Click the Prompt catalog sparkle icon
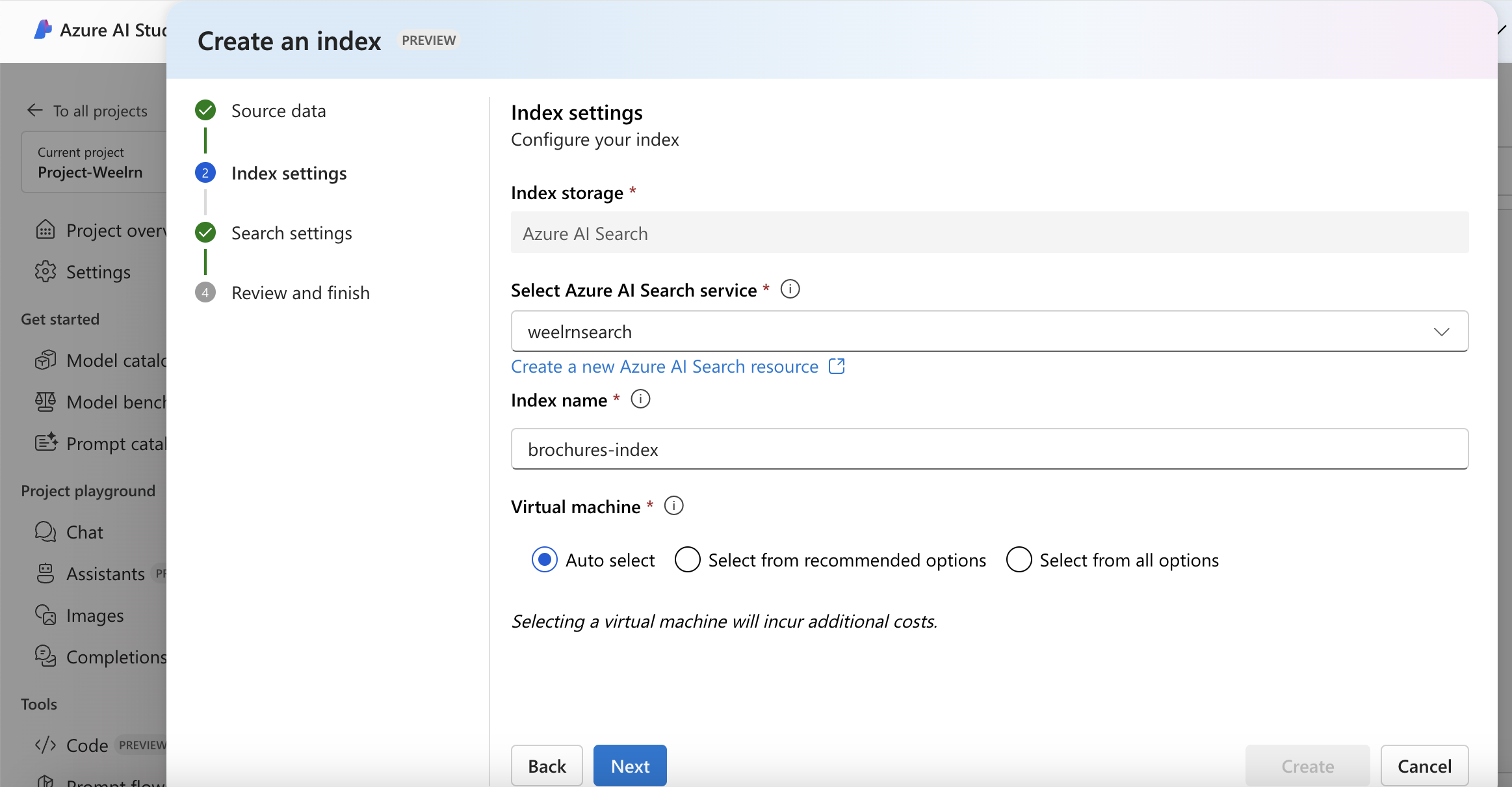1512x787 pixels. [46, 444]
